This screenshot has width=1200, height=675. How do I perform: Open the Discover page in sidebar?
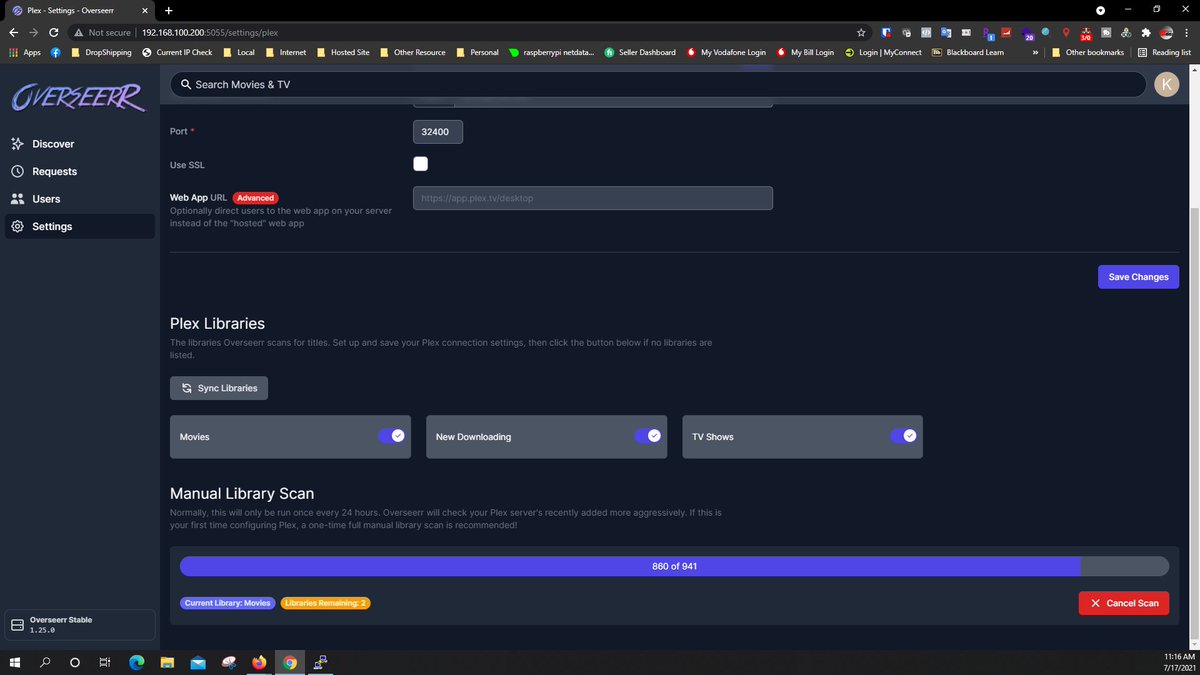point(78,144)
